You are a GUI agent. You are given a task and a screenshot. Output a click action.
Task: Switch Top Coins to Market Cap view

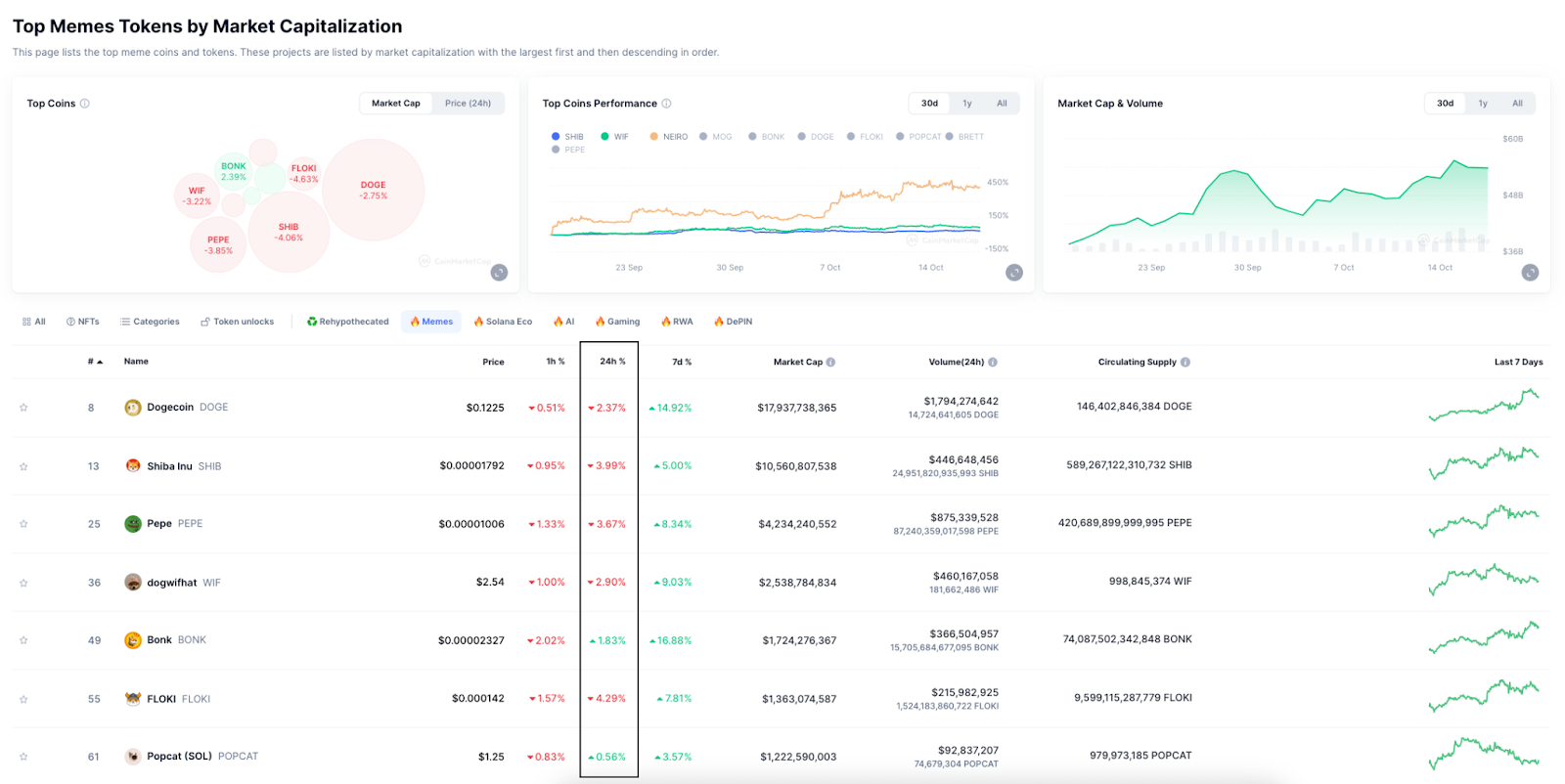396,104
